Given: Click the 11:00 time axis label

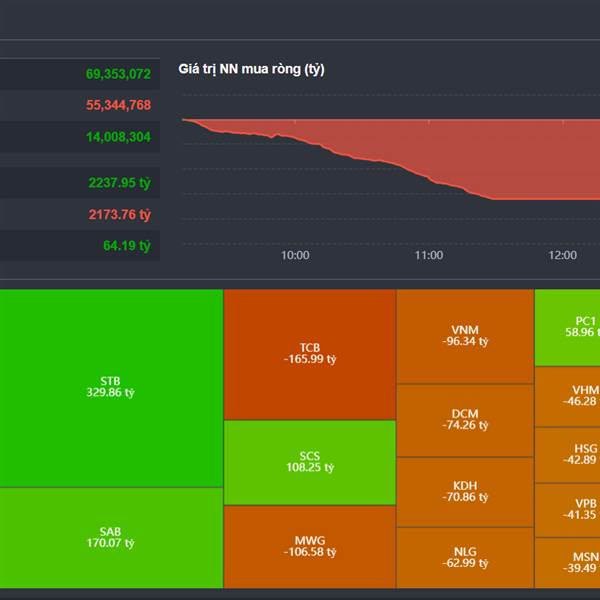Looking at the screenshot, I should (x=429, y=255).
